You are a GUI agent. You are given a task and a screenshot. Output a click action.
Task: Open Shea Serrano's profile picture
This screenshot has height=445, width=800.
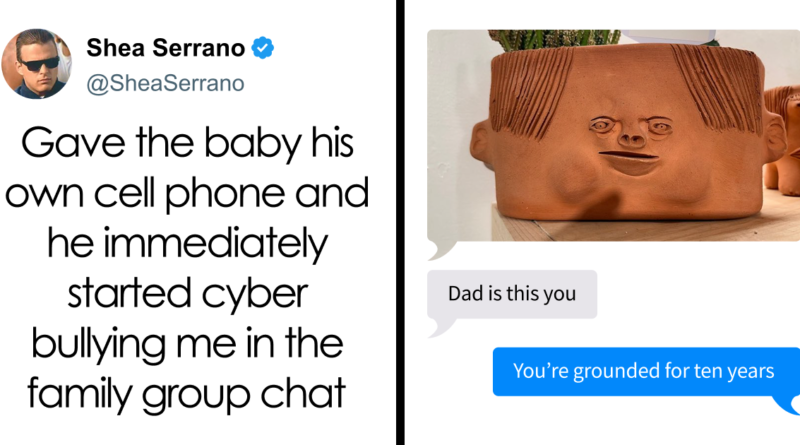click(36, 64)
